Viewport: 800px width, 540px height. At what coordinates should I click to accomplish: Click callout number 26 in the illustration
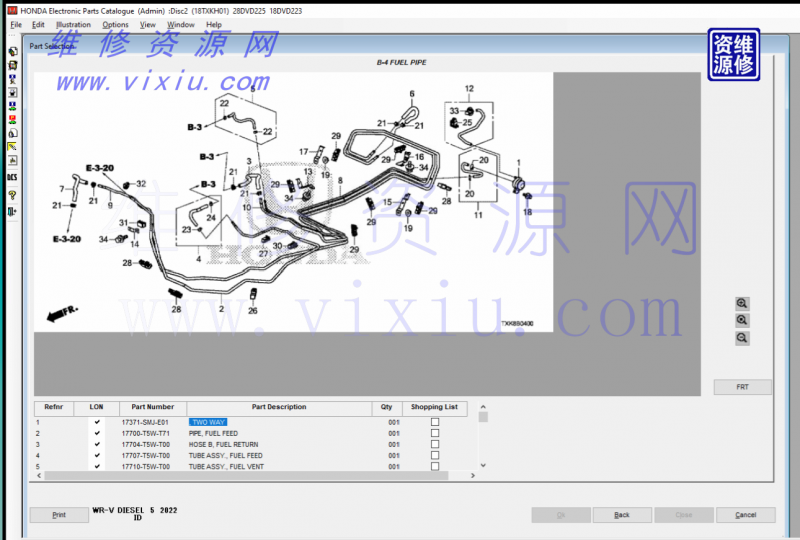coord(253,310)
